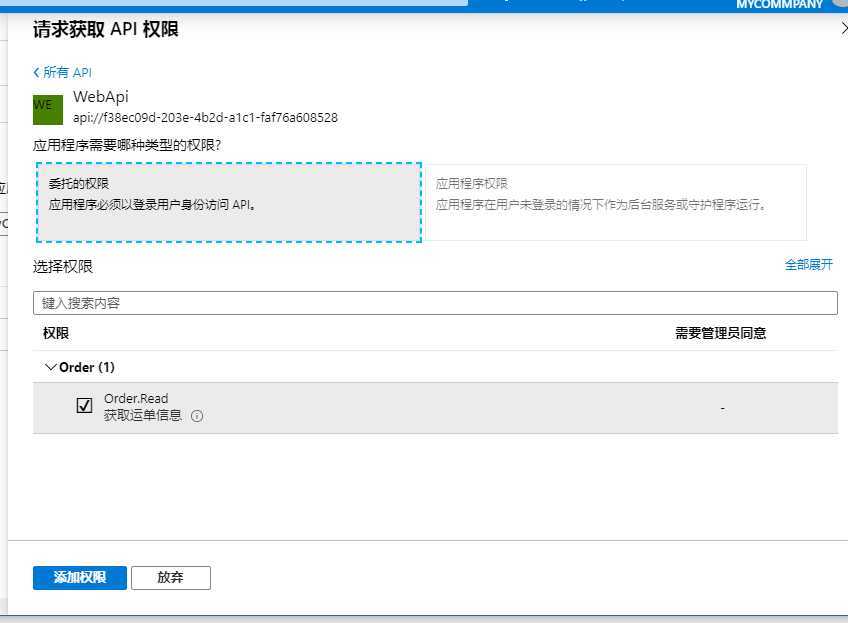This screenshot has width=848, height=623.
Task: Click the 权限 column header
Action: coord(56,333)
